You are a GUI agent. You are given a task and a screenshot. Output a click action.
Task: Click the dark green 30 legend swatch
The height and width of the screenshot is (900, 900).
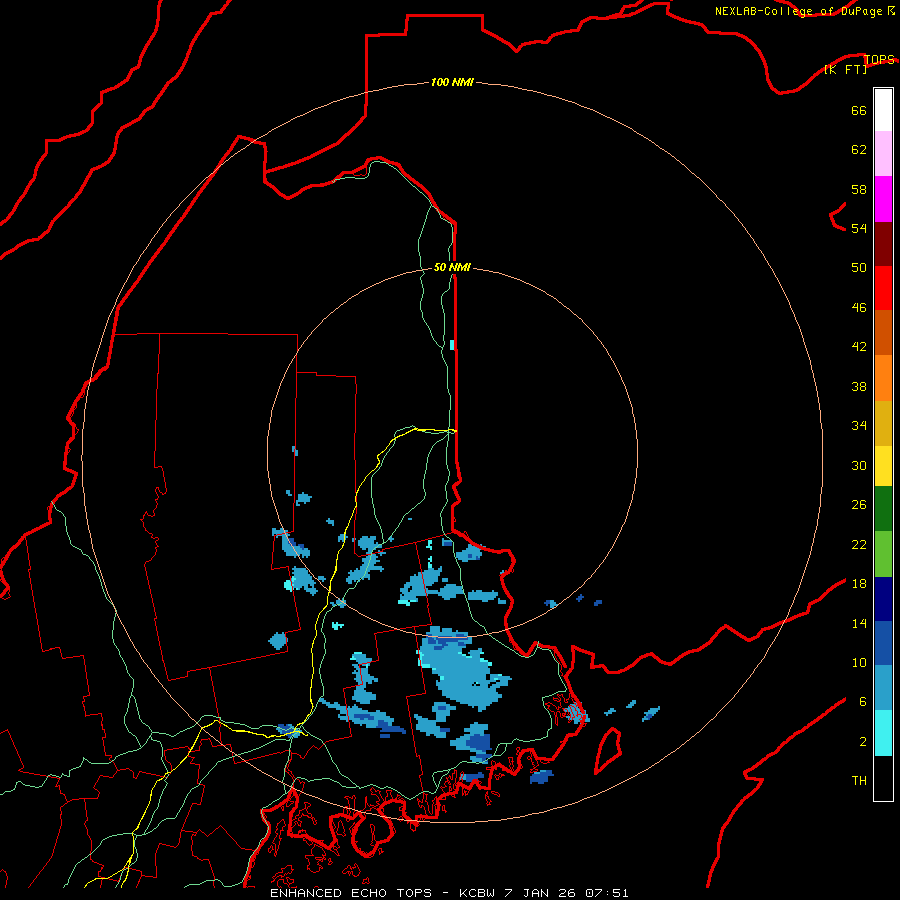point(883,509)
